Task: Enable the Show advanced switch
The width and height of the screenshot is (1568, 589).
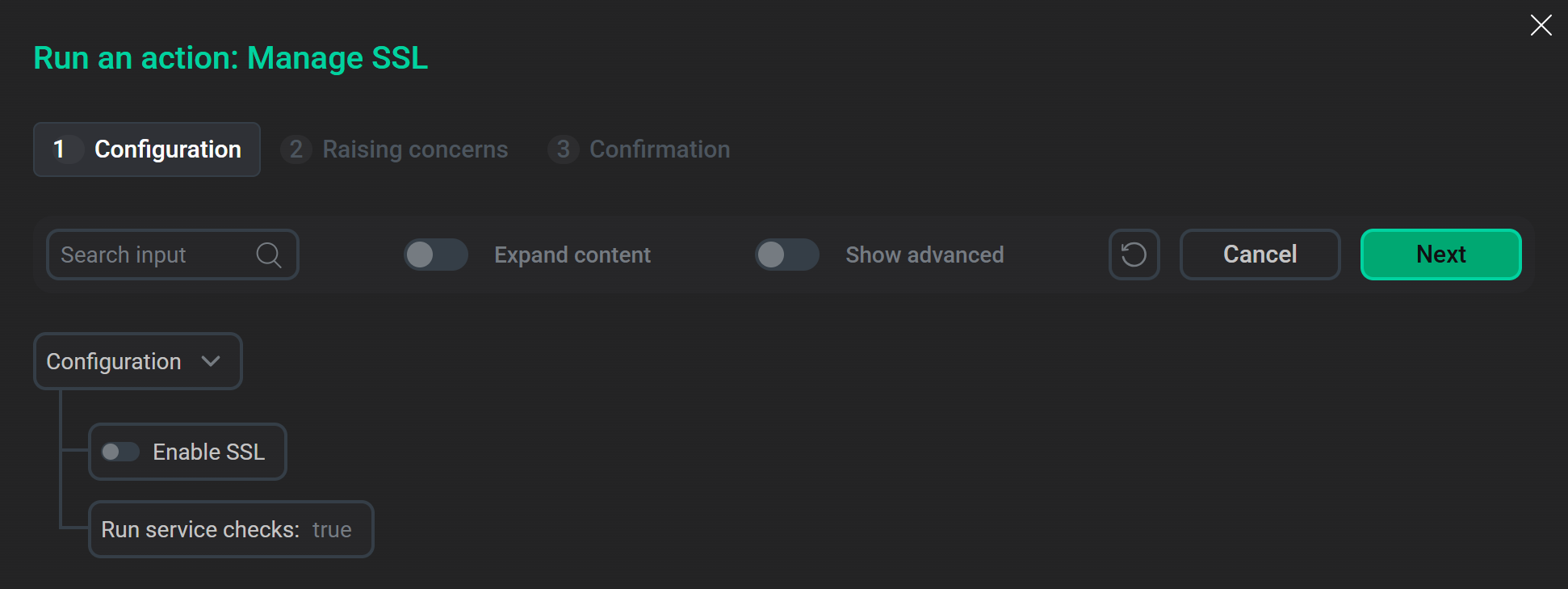Action: click(786, 255)
